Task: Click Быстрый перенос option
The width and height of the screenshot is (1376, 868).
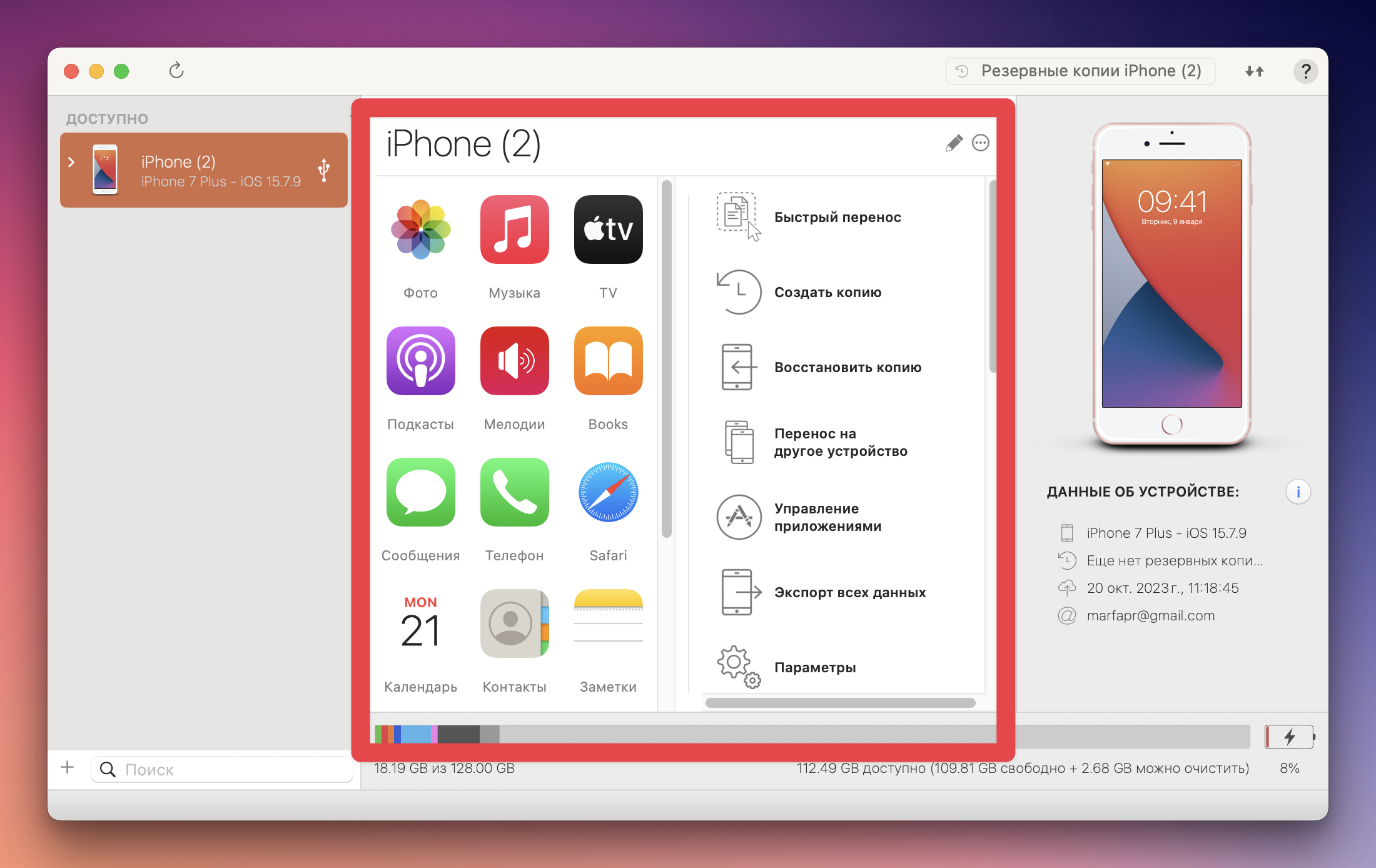Action: pyautogui.click(x=837, y=217)
